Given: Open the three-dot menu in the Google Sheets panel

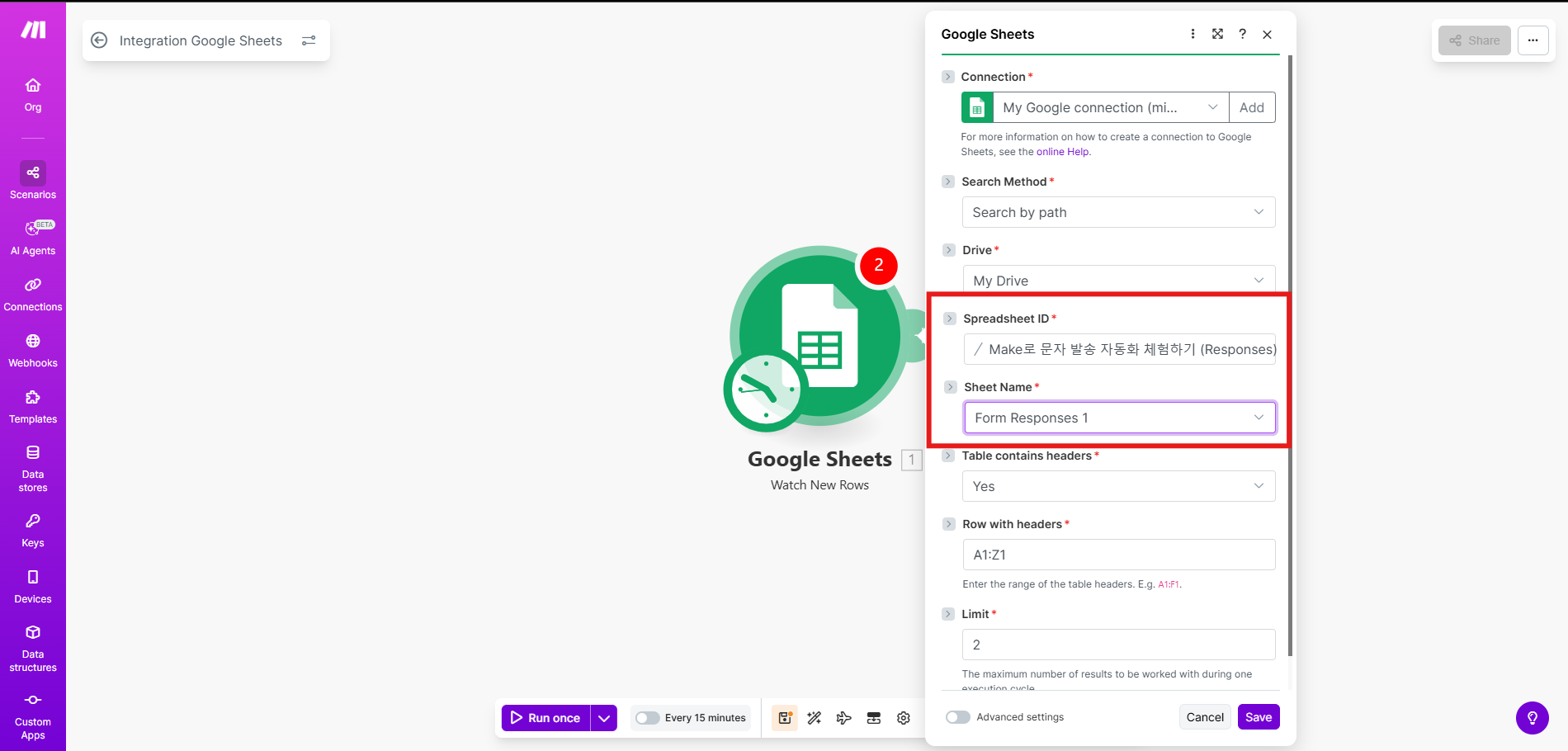Looking at the screenshot, I should [1193, 34].
